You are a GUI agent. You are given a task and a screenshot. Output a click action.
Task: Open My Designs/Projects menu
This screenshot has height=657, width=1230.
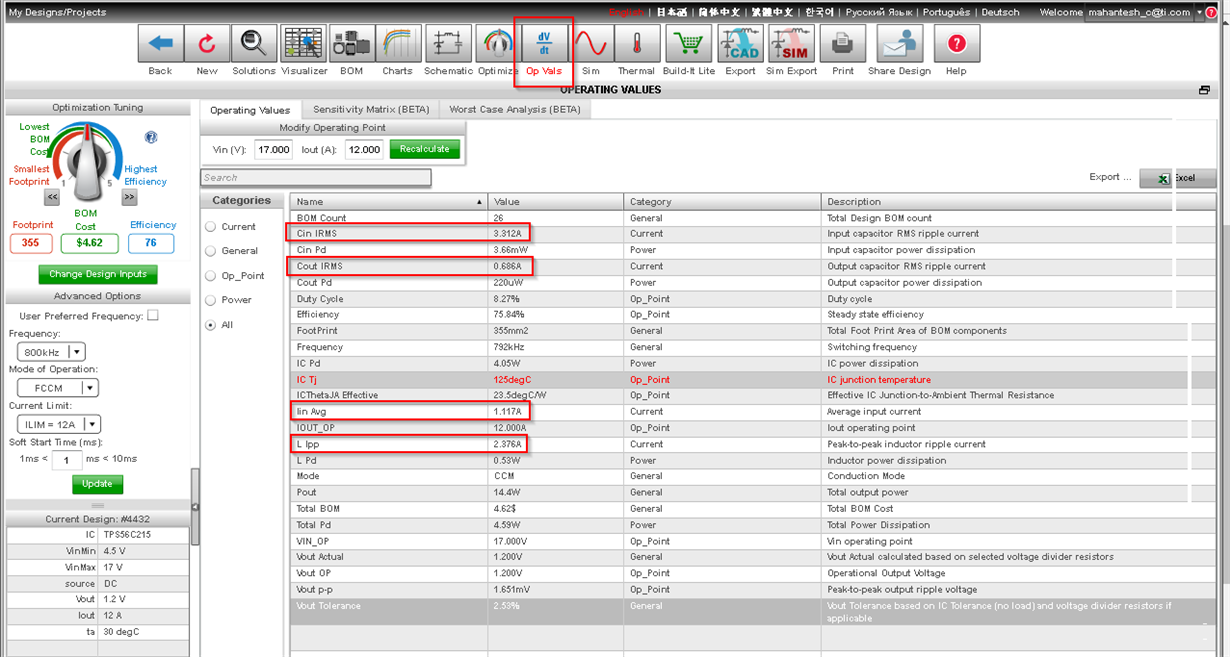(57, 13)
